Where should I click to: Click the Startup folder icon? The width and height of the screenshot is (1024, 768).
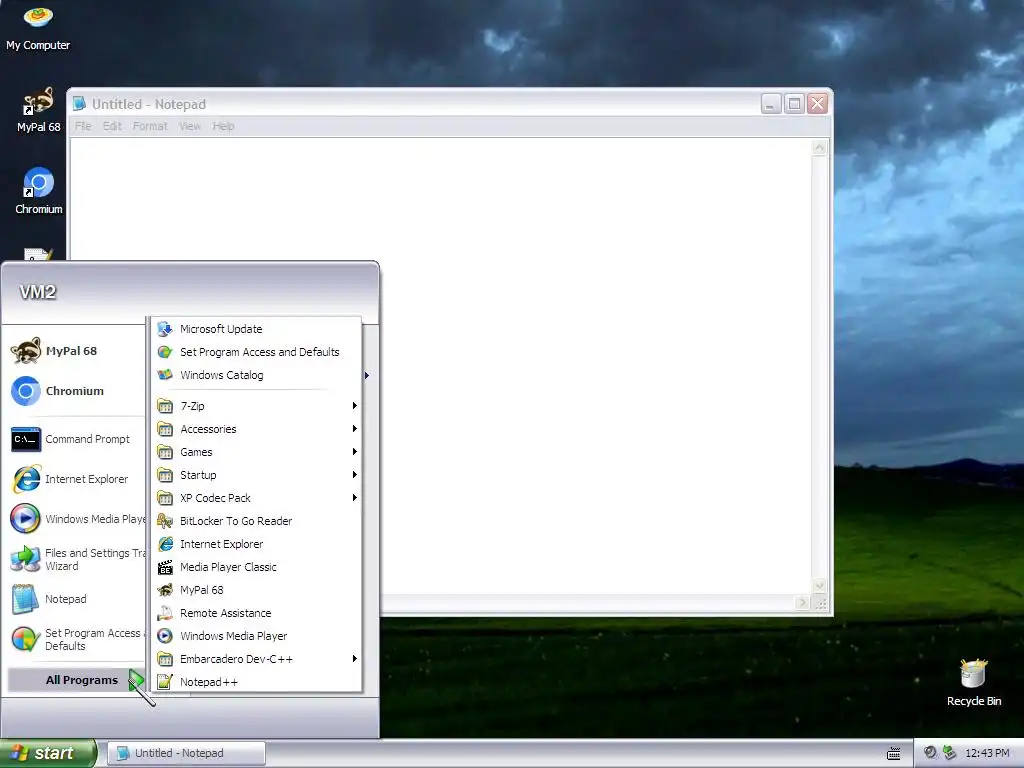coord(165,475)
